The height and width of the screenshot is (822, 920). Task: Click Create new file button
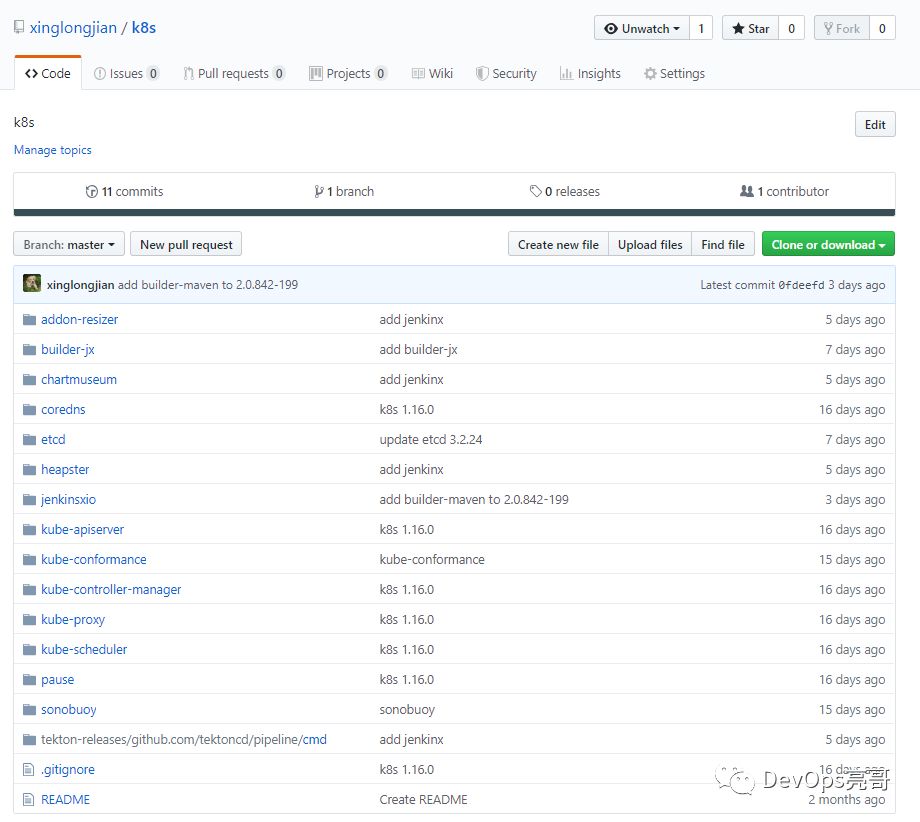(x=558, y=244)
